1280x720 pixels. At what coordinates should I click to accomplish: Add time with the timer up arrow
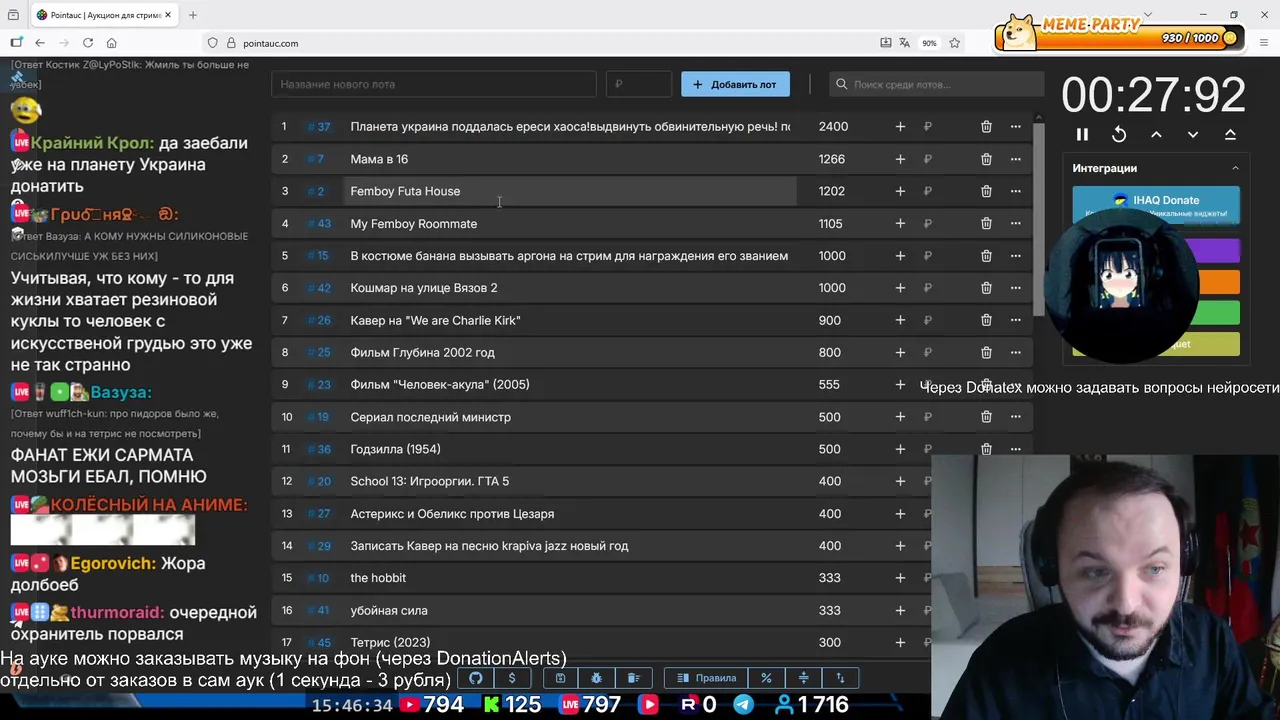click(1156, 134)
